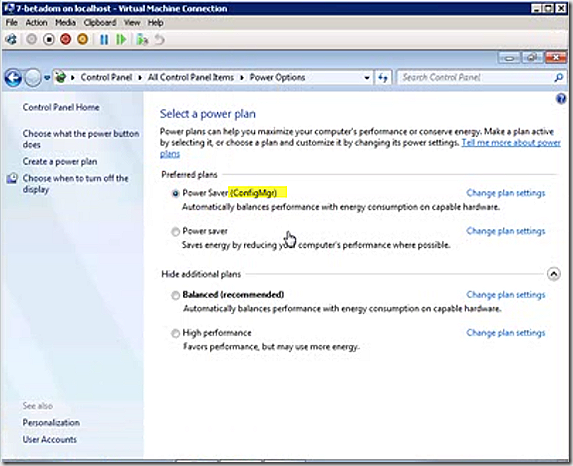Viewport: 573px width, 466px height.
Task: Change plan settings for Balanced plan
Action: click(505, 295)
